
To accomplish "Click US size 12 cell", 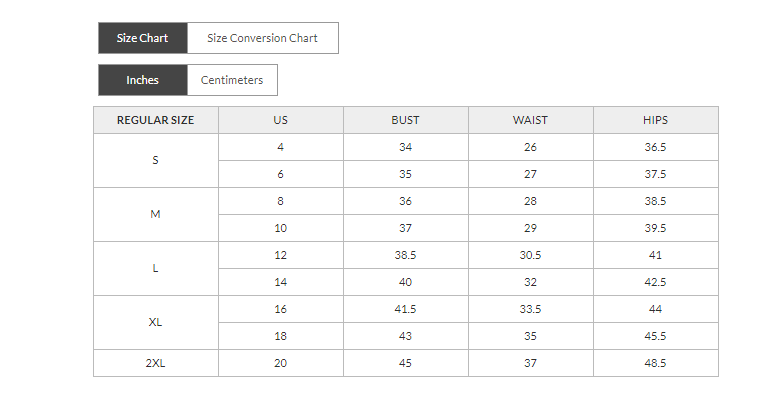I will [281, 255].
